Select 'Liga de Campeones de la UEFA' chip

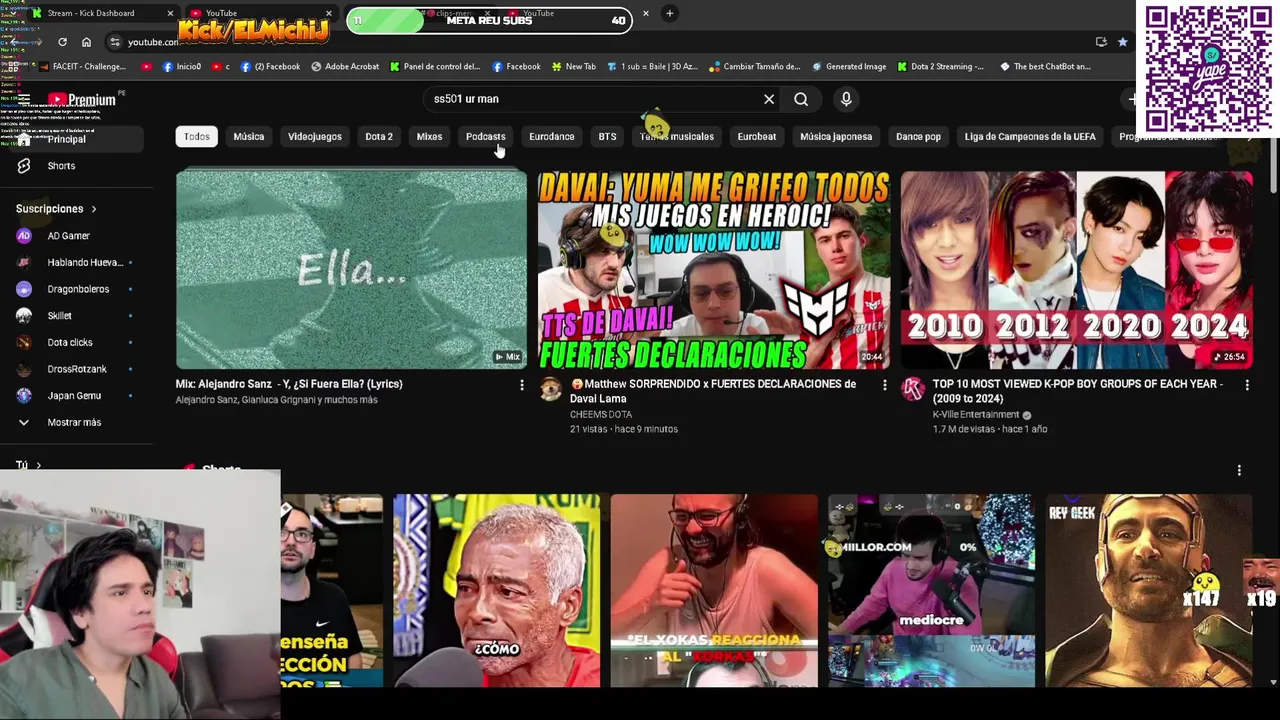[1030, 136]
